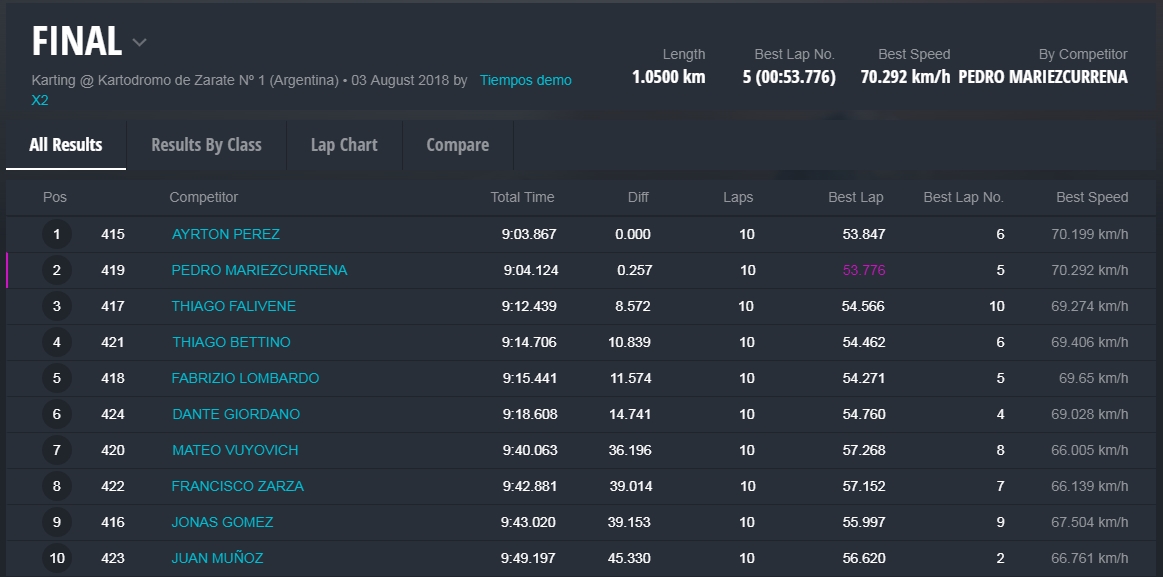Open the Tiempos demo X2 link
1163x577 pixels.
[x=525, y=80]
